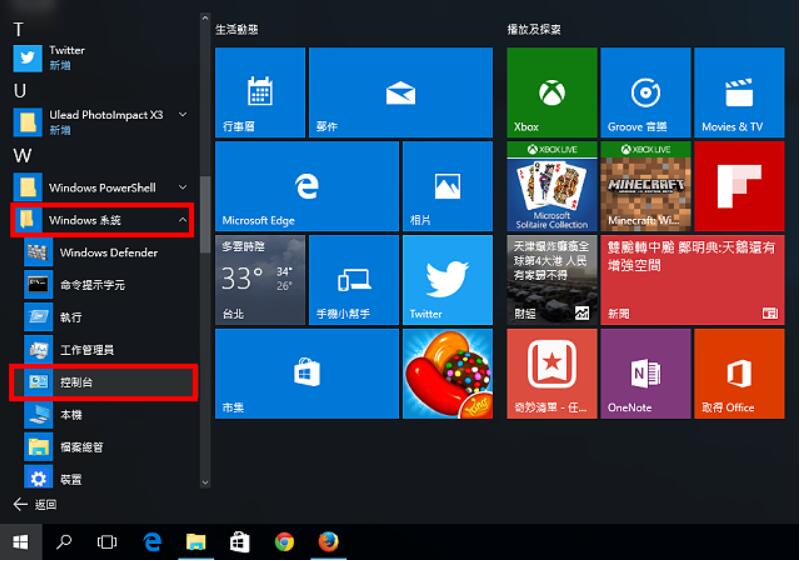The height and width of the screenshot is (561, 800).
Task: Expand Ulead PhotoImpact X3 chevron
Action: coord(183,115)
